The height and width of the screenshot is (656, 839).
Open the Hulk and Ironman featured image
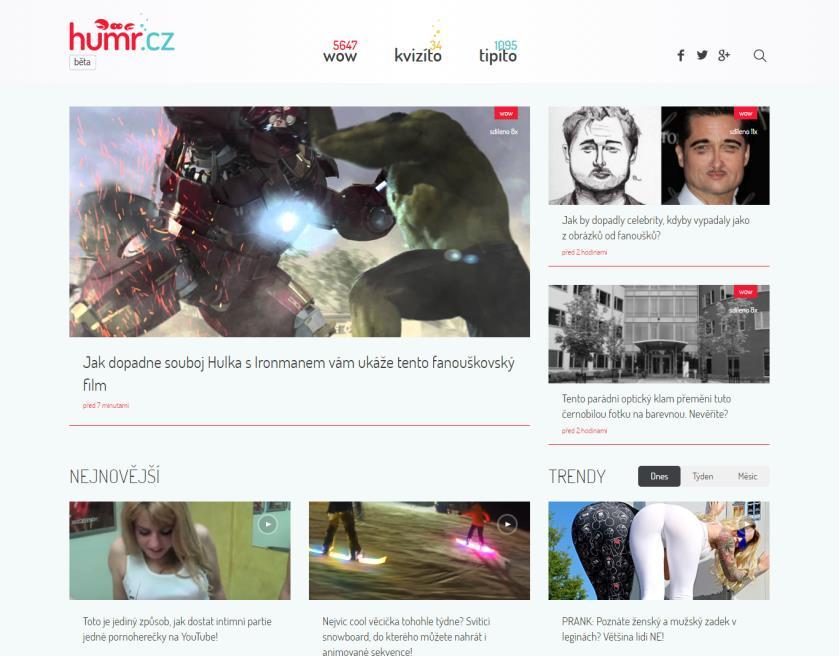(300, 222)
